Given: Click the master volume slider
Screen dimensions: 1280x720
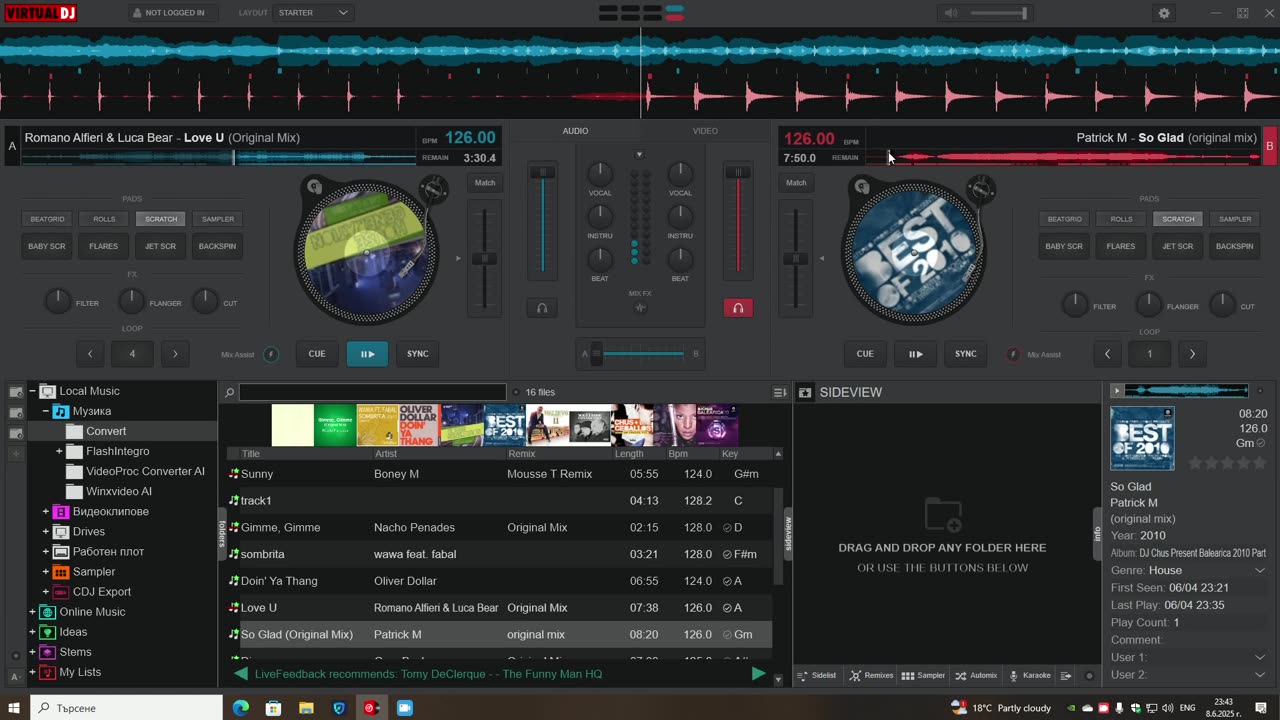Looking at the screenshot, I should (x=998, y=13).
